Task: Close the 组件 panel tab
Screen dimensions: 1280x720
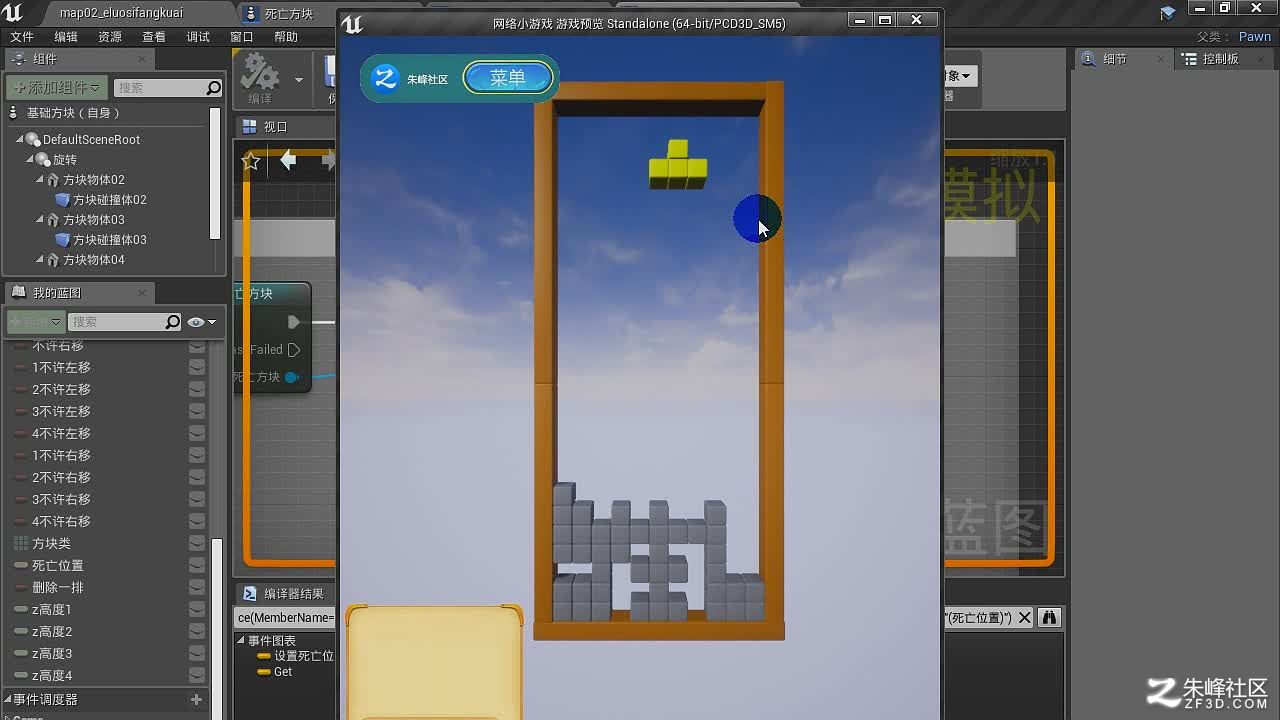Action: (142, 59)
